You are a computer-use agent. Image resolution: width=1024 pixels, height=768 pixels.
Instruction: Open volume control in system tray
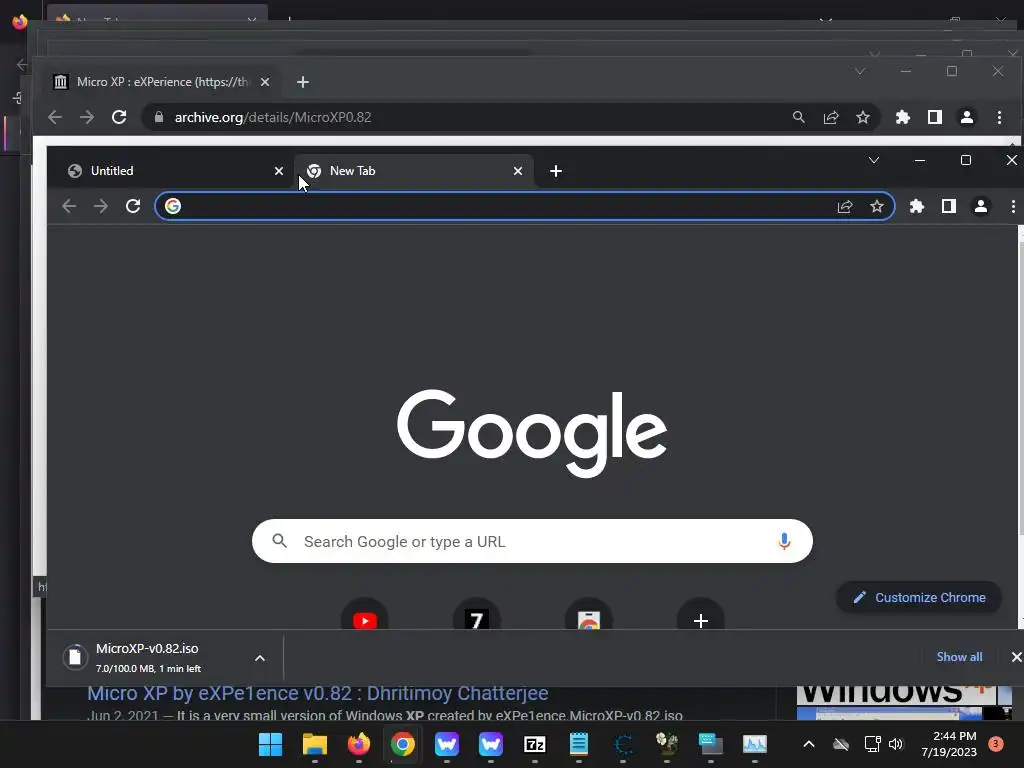(896, 744)
